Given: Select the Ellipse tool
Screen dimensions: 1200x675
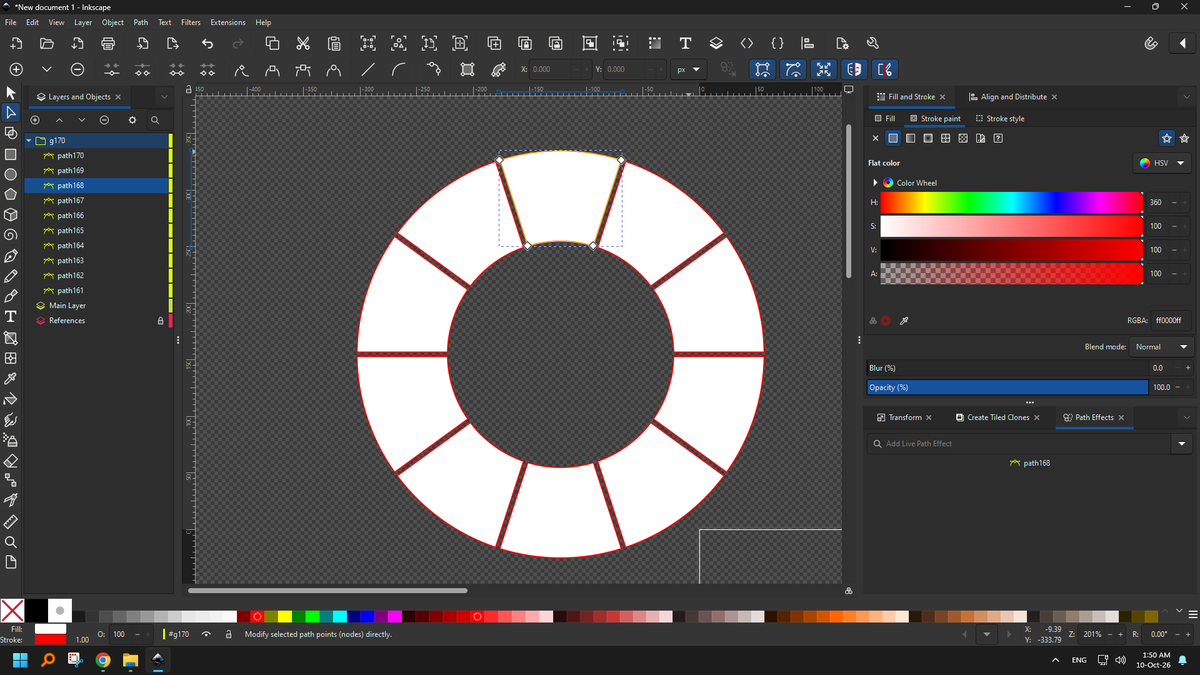Looking at the screenshot, I should [x=11, y=174].
